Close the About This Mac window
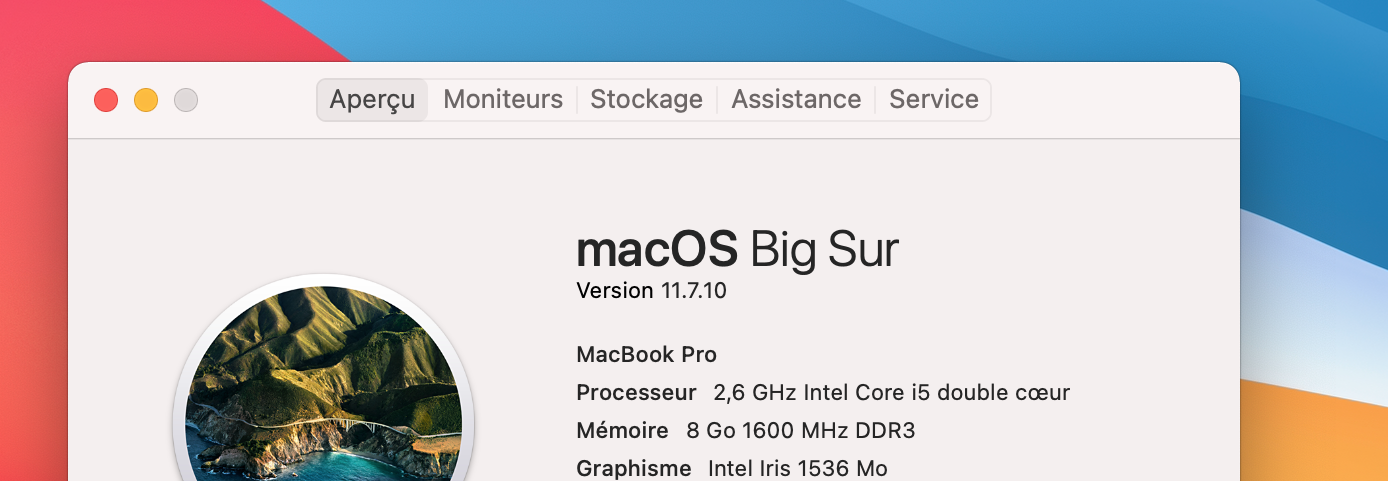Screen dimensions: 1388x481 pyautogui.click(x=106, y=100)
